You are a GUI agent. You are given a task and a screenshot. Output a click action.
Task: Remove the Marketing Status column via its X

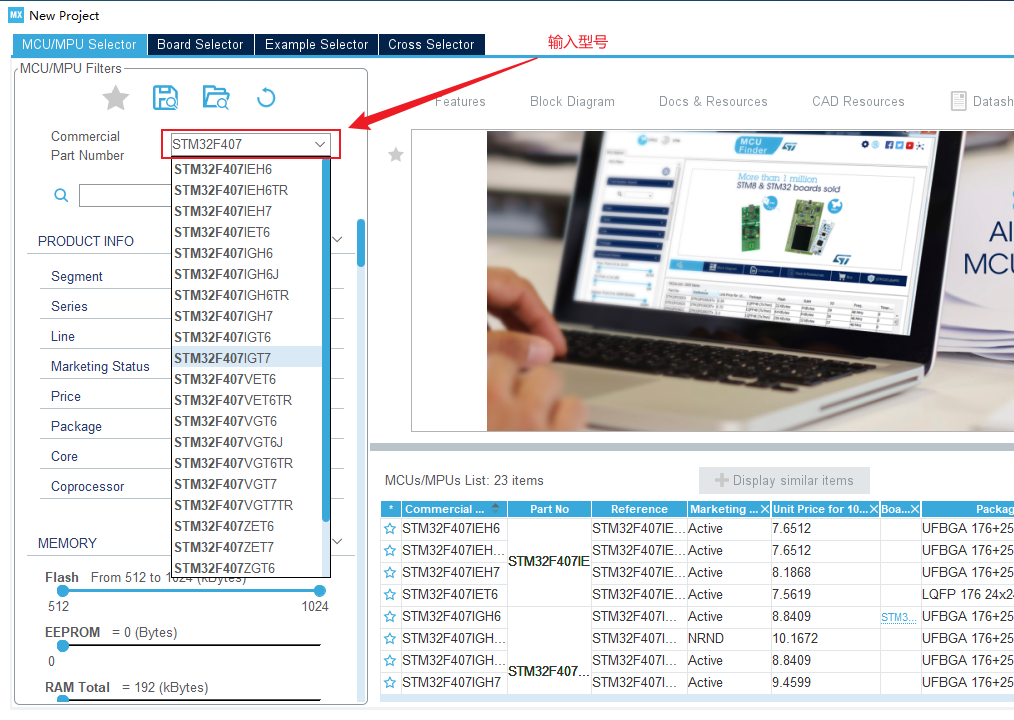(765, 509)
